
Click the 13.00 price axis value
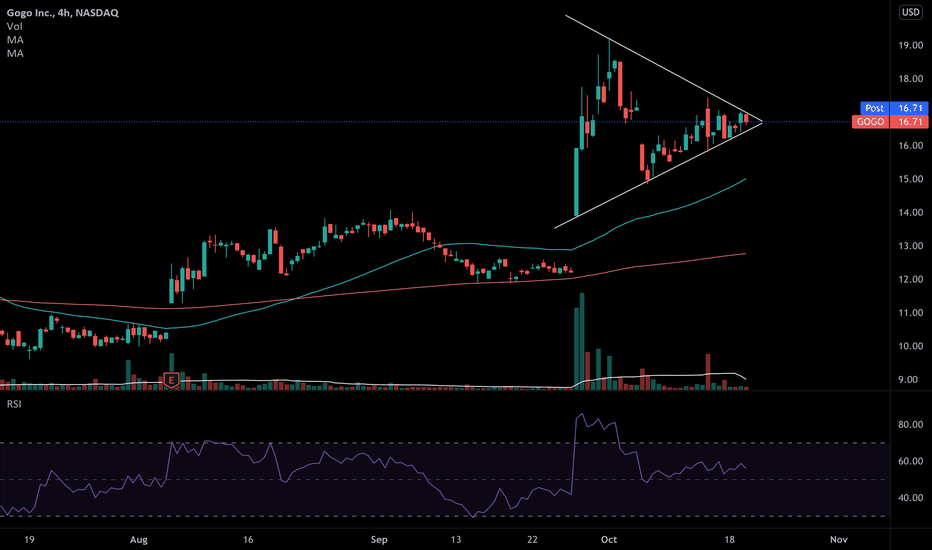point(911,246)
